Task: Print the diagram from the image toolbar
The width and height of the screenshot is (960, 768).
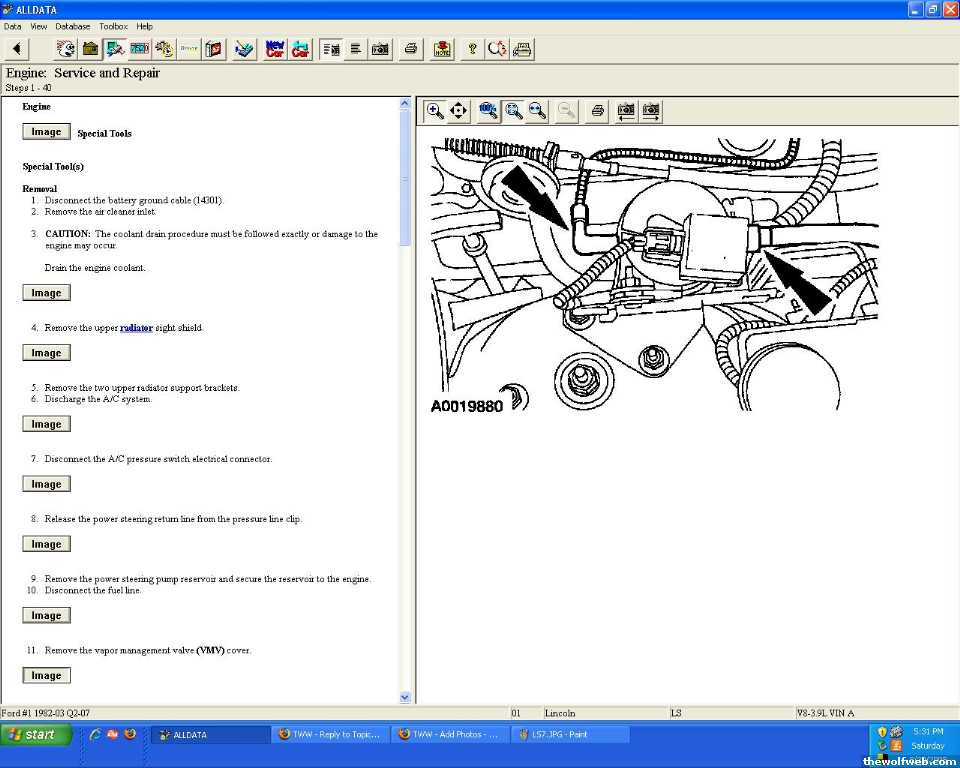Action: coord(597,111)
